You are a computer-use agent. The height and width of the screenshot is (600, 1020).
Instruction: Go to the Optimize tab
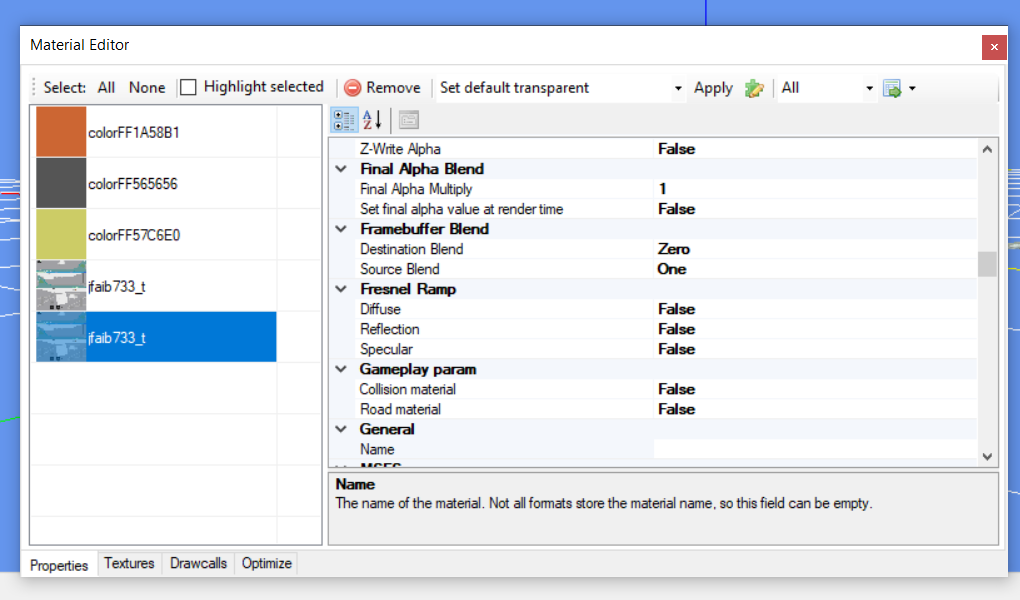pos(267,563)
